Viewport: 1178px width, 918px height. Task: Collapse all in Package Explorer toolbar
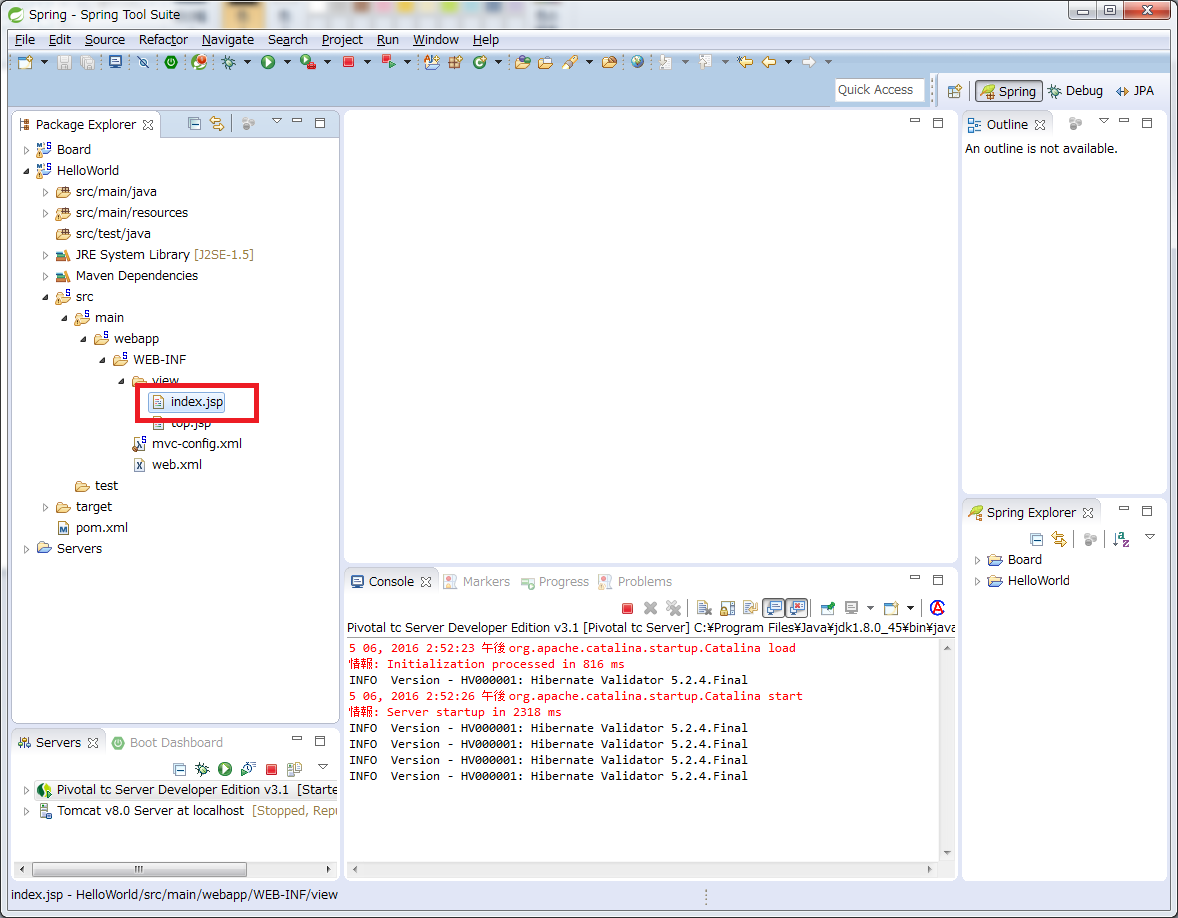pos(194,124)
